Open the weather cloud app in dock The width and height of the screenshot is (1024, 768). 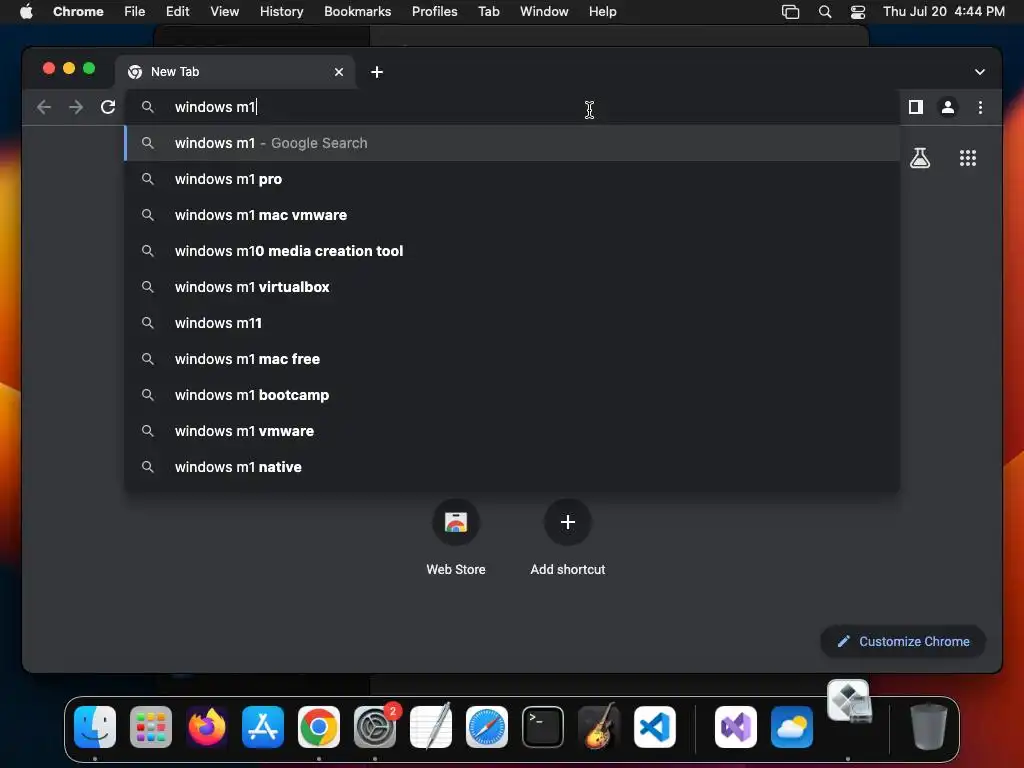point(792,727)
